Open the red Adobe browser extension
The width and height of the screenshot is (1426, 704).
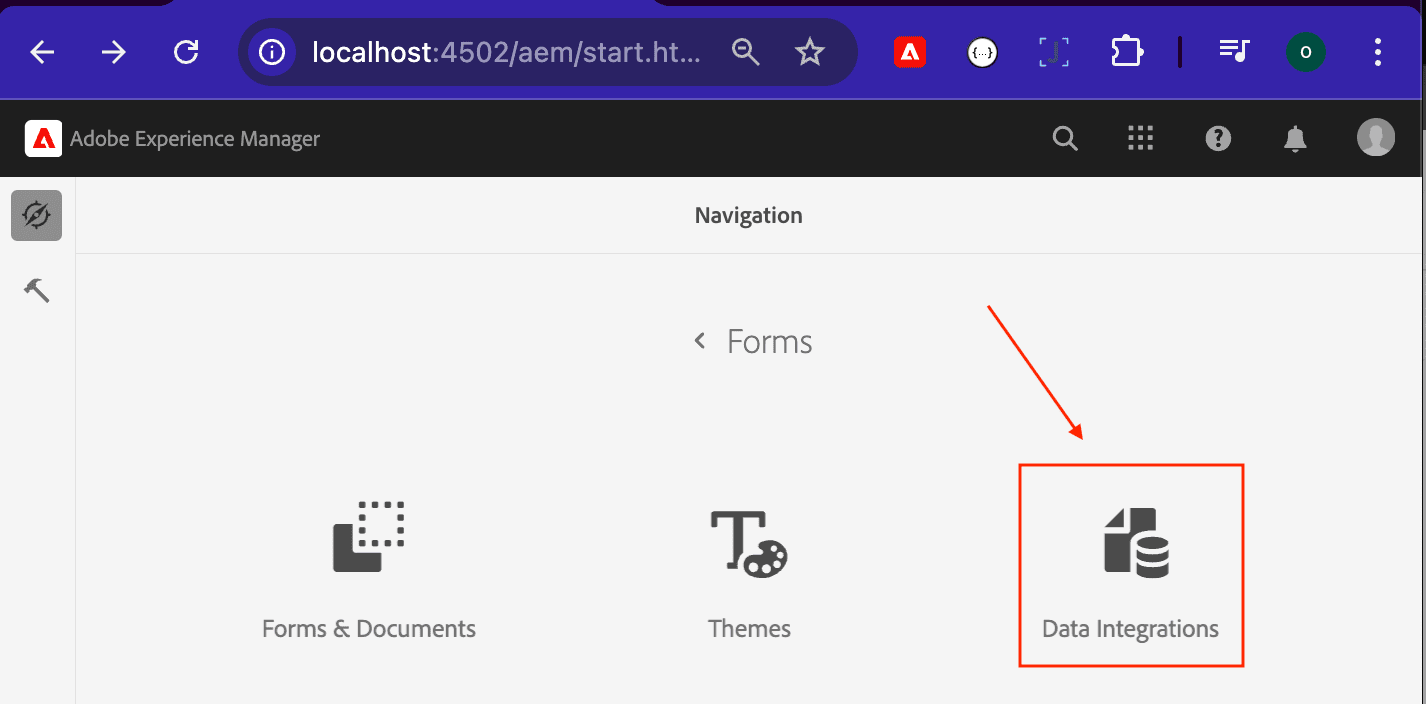click(x=909, y=52)
